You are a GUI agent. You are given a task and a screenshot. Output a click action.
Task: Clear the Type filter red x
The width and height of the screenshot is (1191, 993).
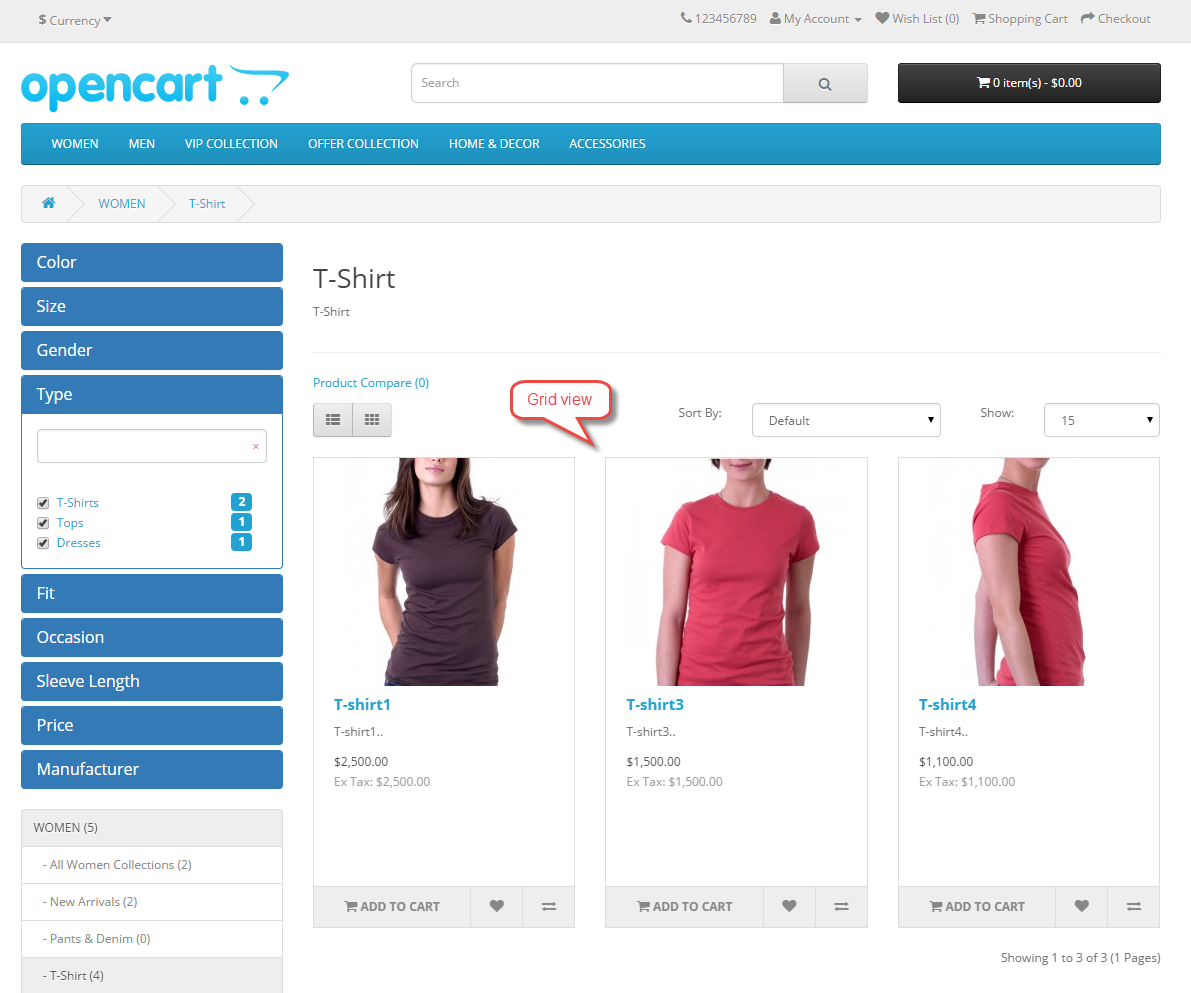point(256,447)
